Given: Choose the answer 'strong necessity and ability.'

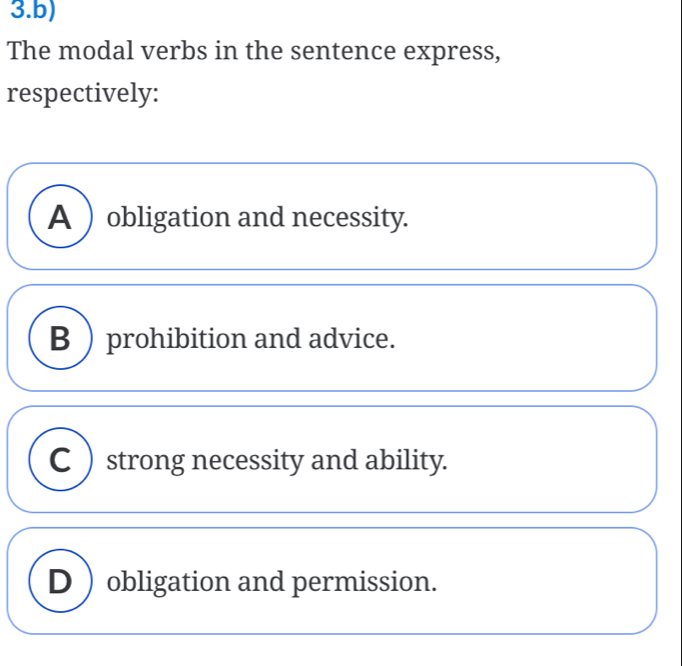Looking at the screenshot, I should pos(277,461).
